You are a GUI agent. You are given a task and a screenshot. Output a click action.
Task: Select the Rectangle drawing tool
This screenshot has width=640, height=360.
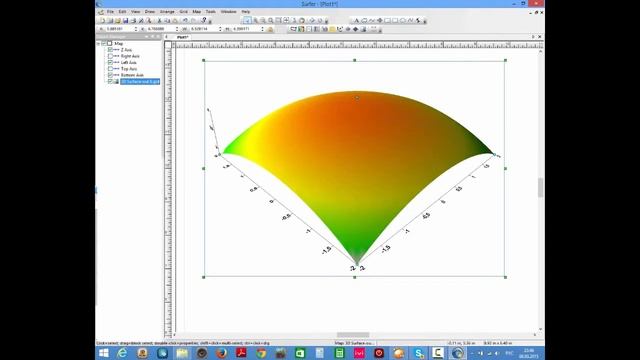[387, 20]
